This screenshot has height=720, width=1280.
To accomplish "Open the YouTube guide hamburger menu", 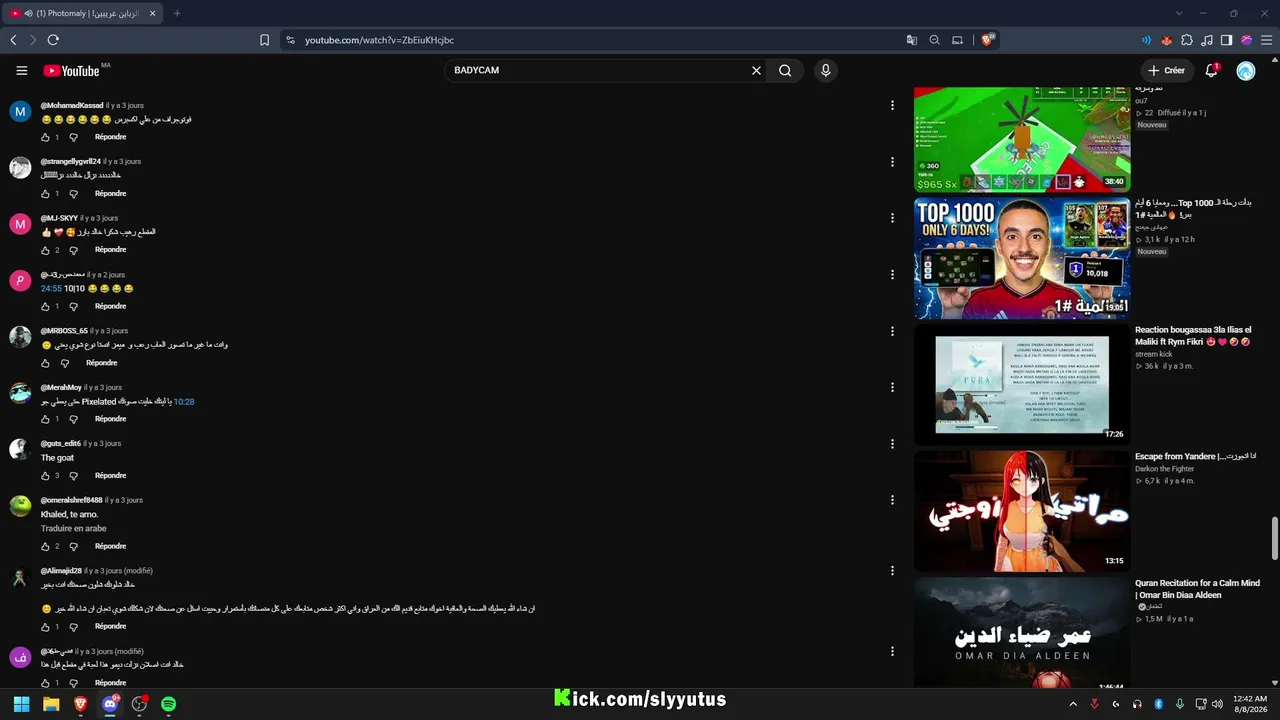I will point(21,70).
